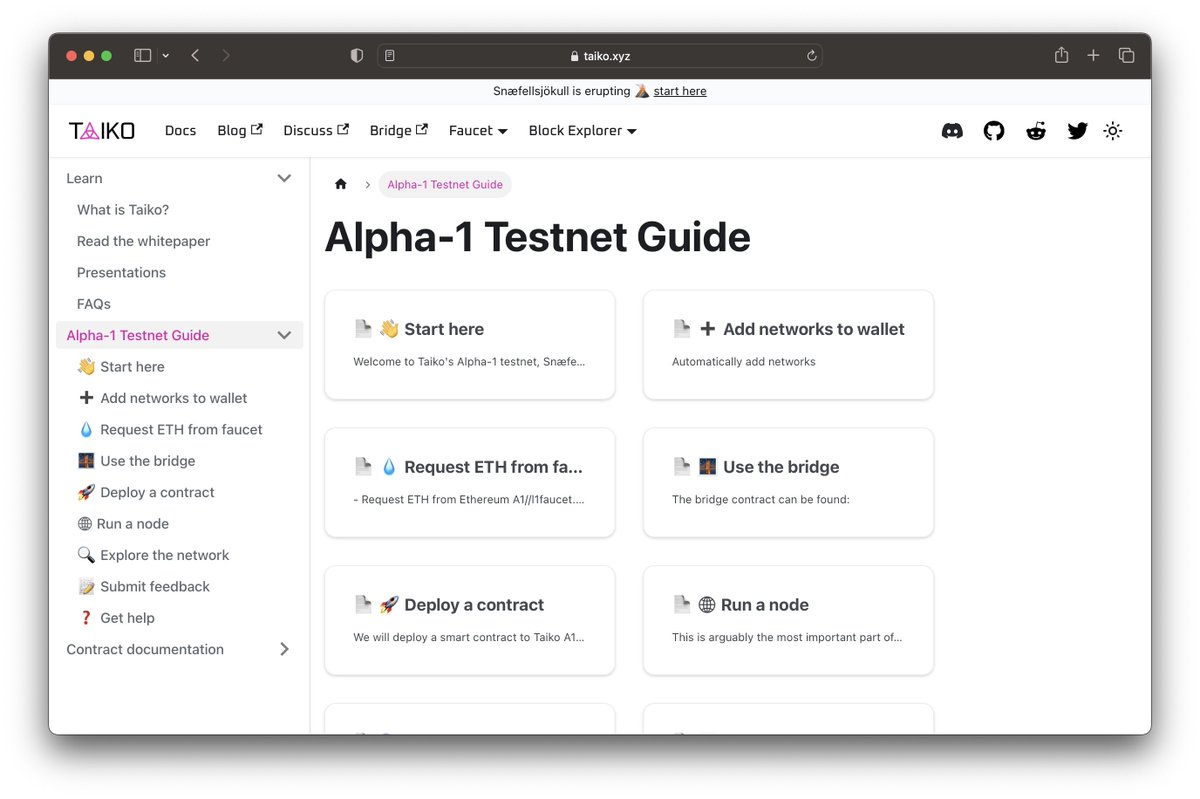Screen dimensions: 1200x799
Task: Open the 'Add networks to wallet' card
Action: pyautogui.click(x=788, y=345)
